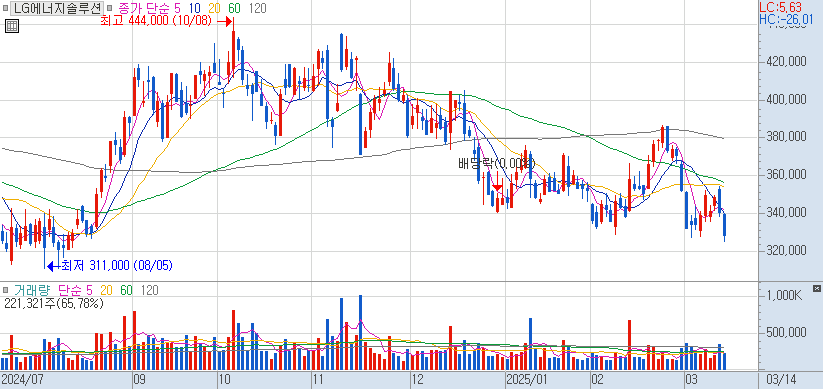Click the square marker before 종가 단순

pyautogui.click(x=109, y=8)
